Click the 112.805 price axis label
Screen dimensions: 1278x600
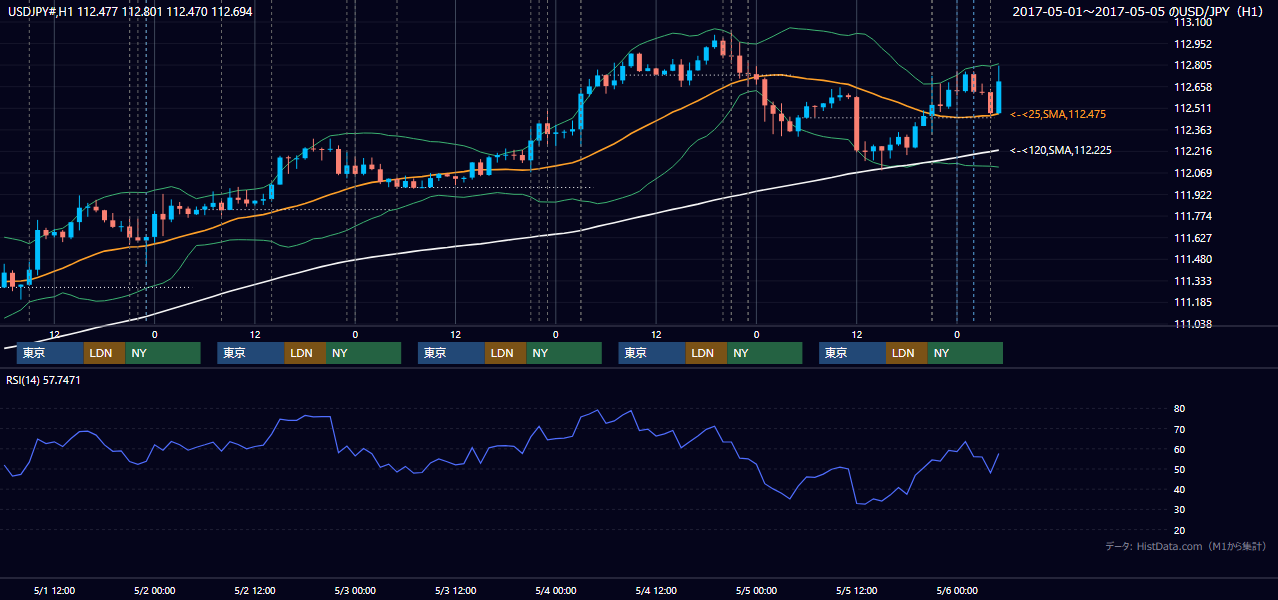(x=1194, y=65)
